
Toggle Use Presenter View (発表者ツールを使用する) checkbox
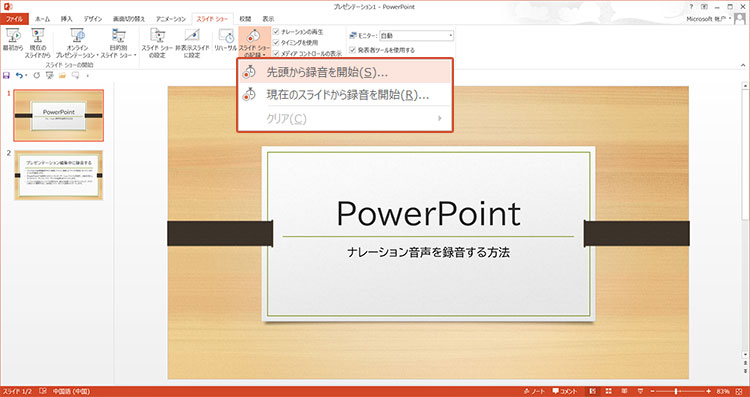(x=353, y=50)
